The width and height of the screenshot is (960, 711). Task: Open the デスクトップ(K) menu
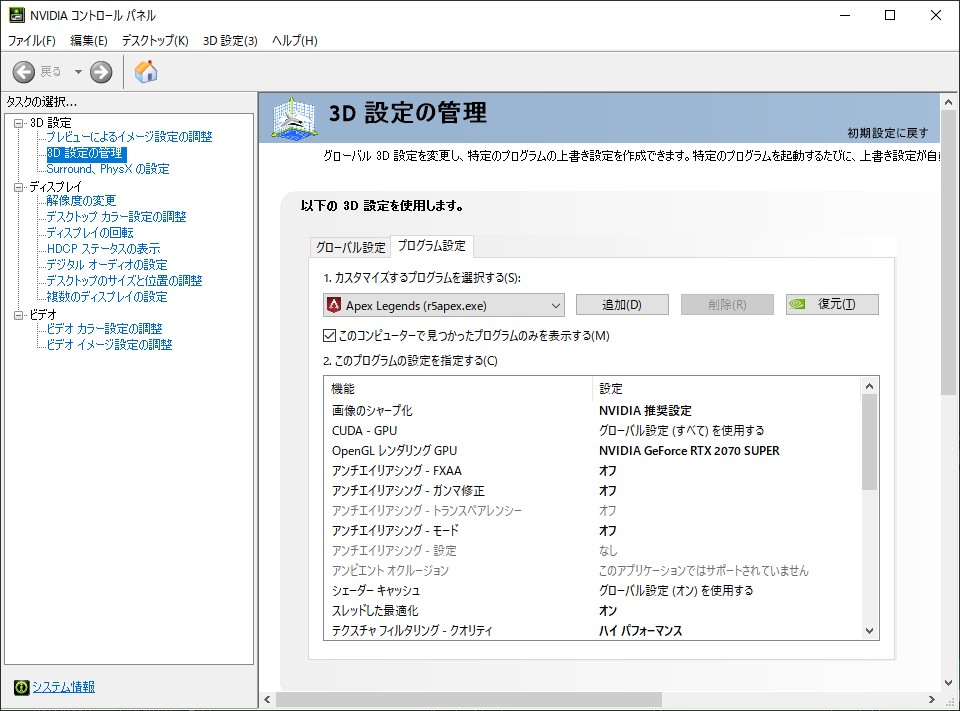pyautogui.click(x=155, y=40)
